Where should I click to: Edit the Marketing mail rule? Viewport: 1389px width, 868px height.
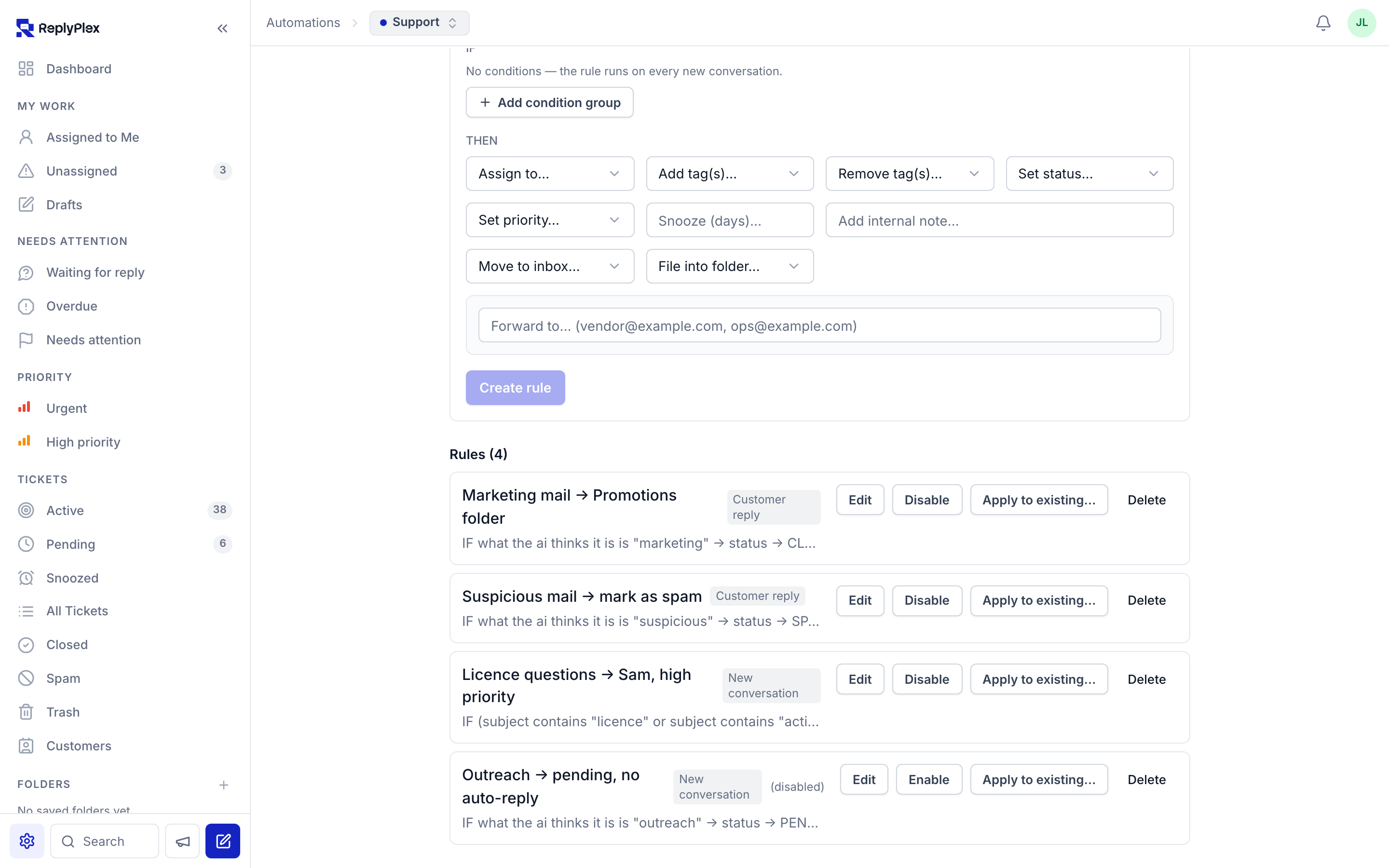[x=860, y=500]
